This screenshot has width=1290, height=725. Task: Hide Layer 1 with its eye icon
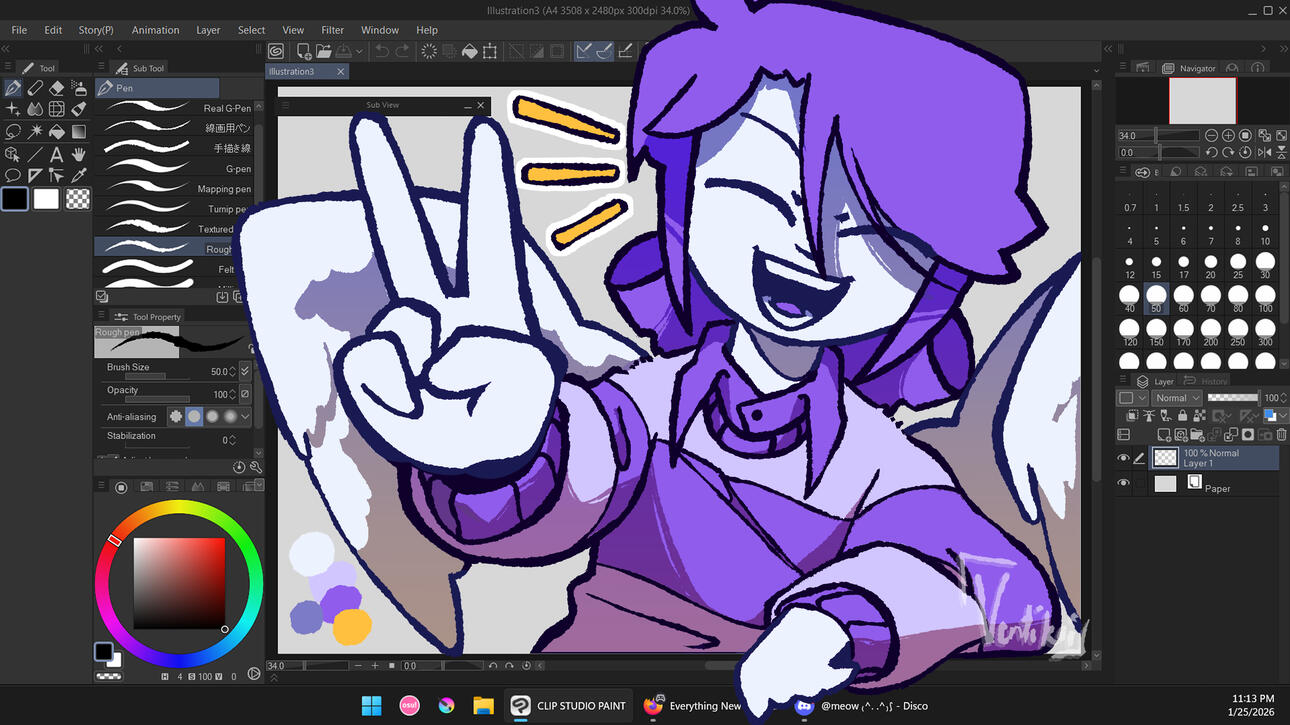(1123, 458)
